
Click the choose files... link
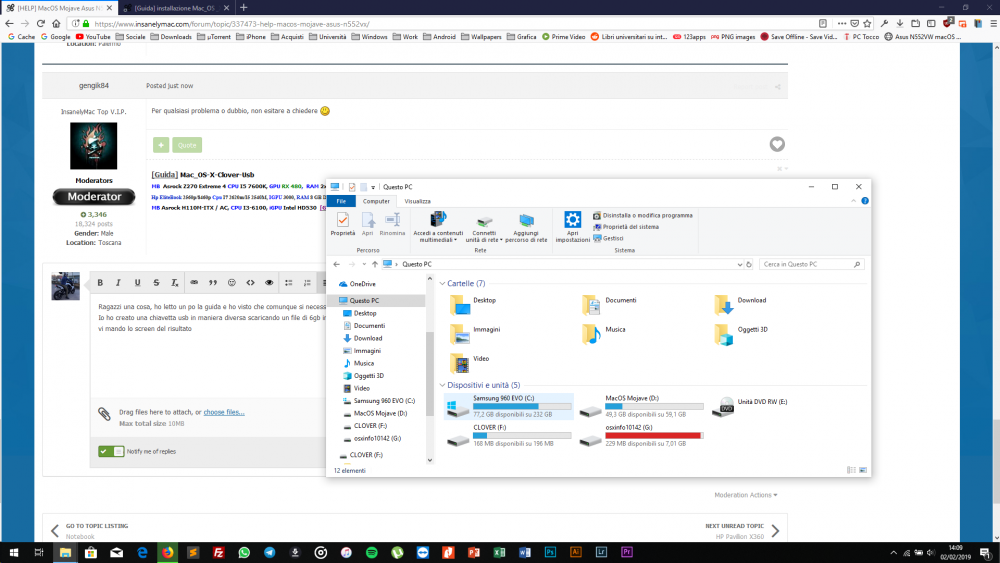pos(224,412)
